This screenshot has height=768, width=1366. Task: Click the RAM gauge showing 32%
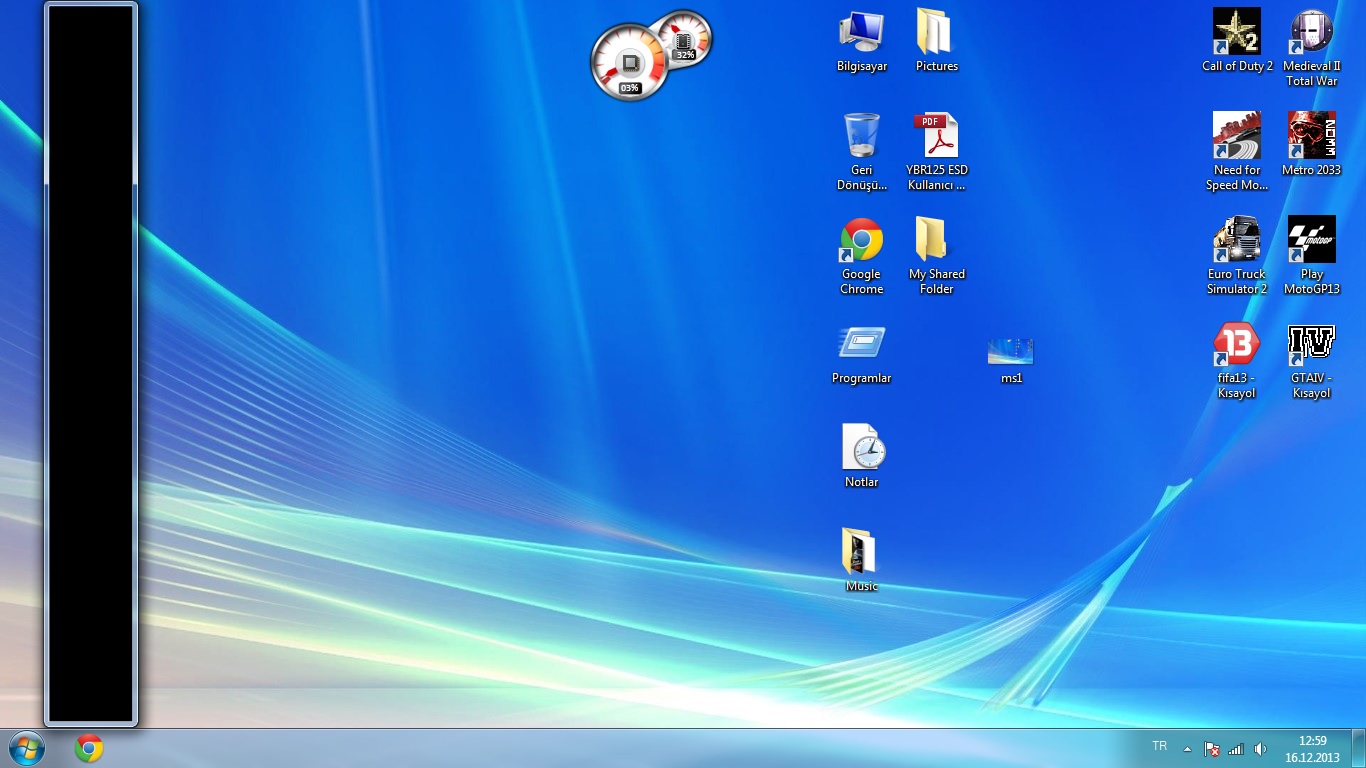click(685, 40)
